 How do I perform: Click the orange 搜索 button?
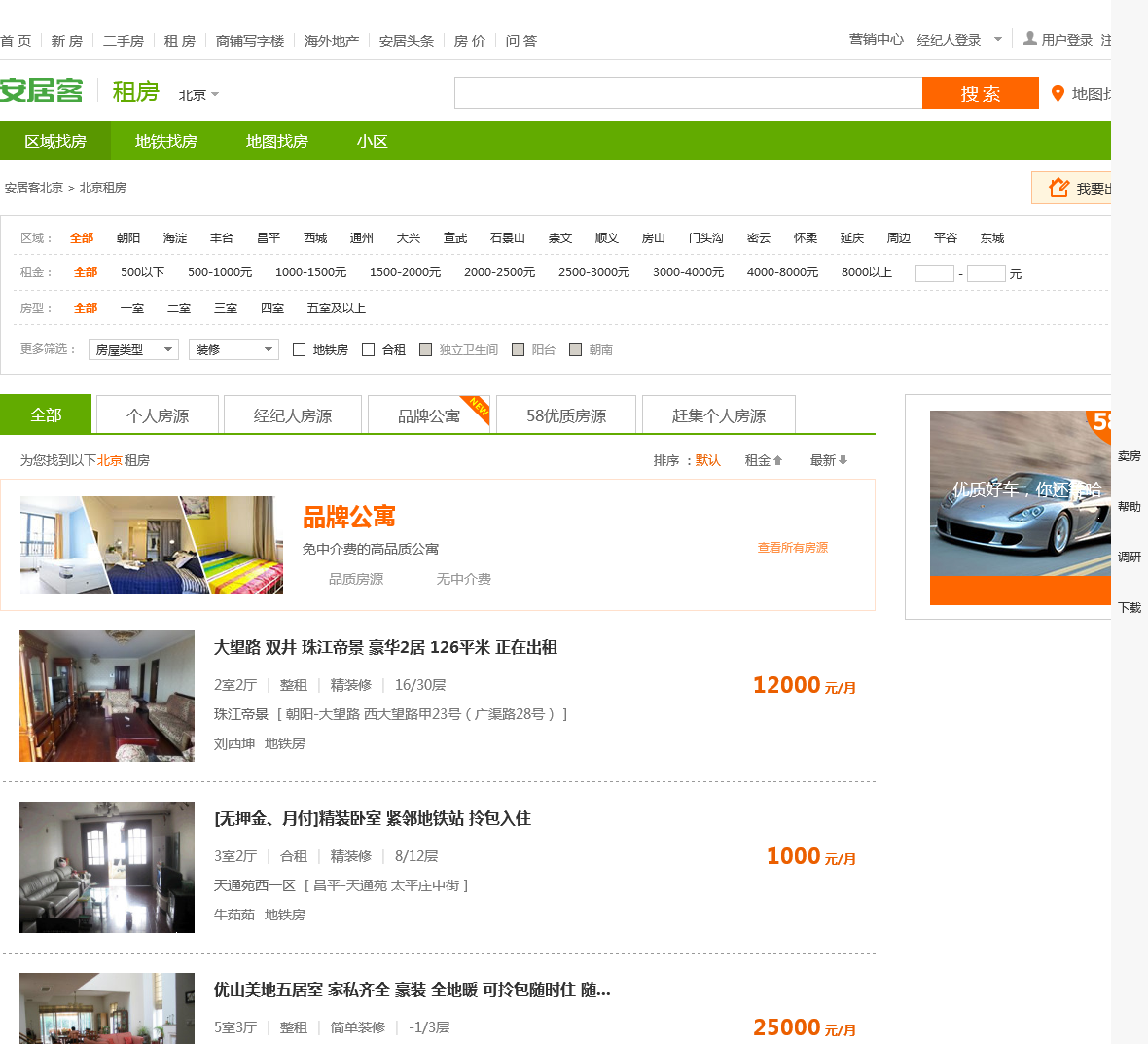pos(981,93)
